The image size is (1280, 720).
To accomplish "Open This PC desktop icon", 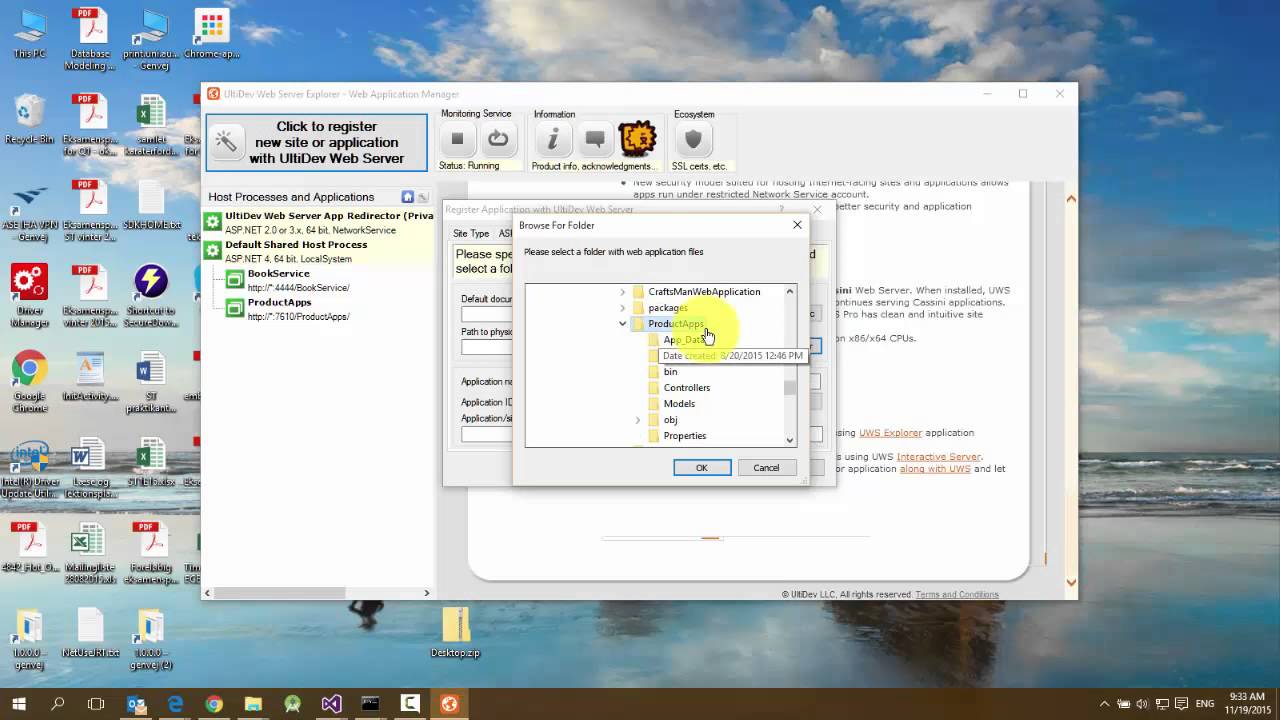I will 29,35.
